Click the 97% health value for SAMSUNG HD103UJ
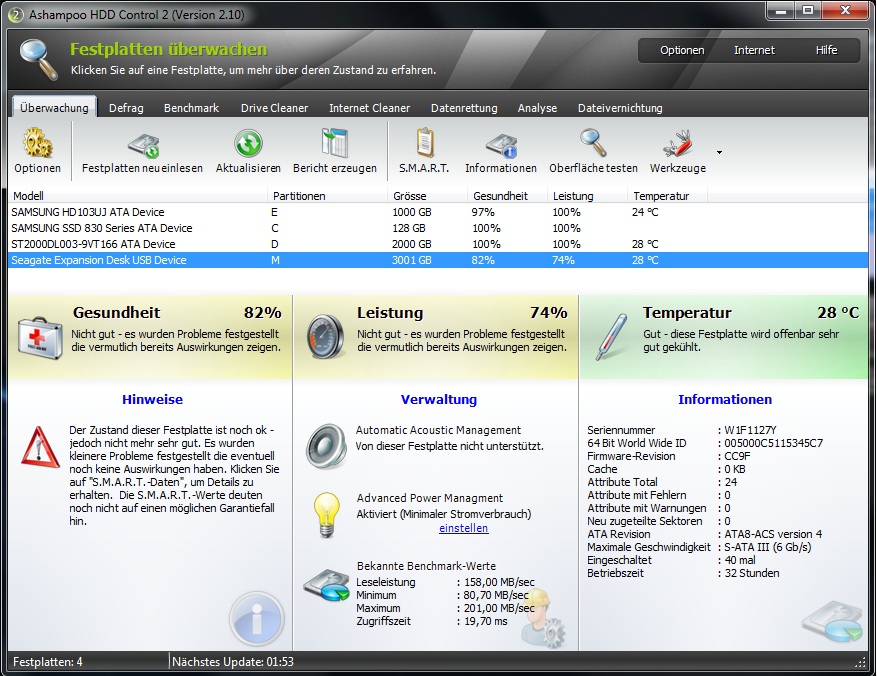This screenshot has width=877, height=676. pyautogui.click(x=483, y=212)
